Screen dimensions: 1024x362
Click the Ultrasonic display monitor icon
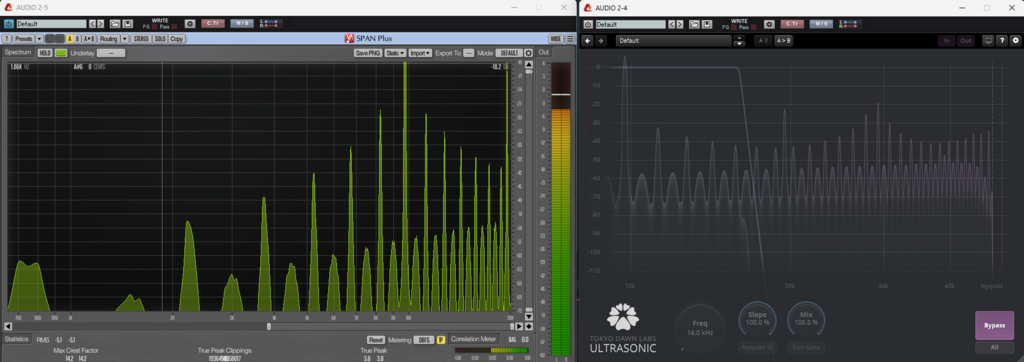988,41
